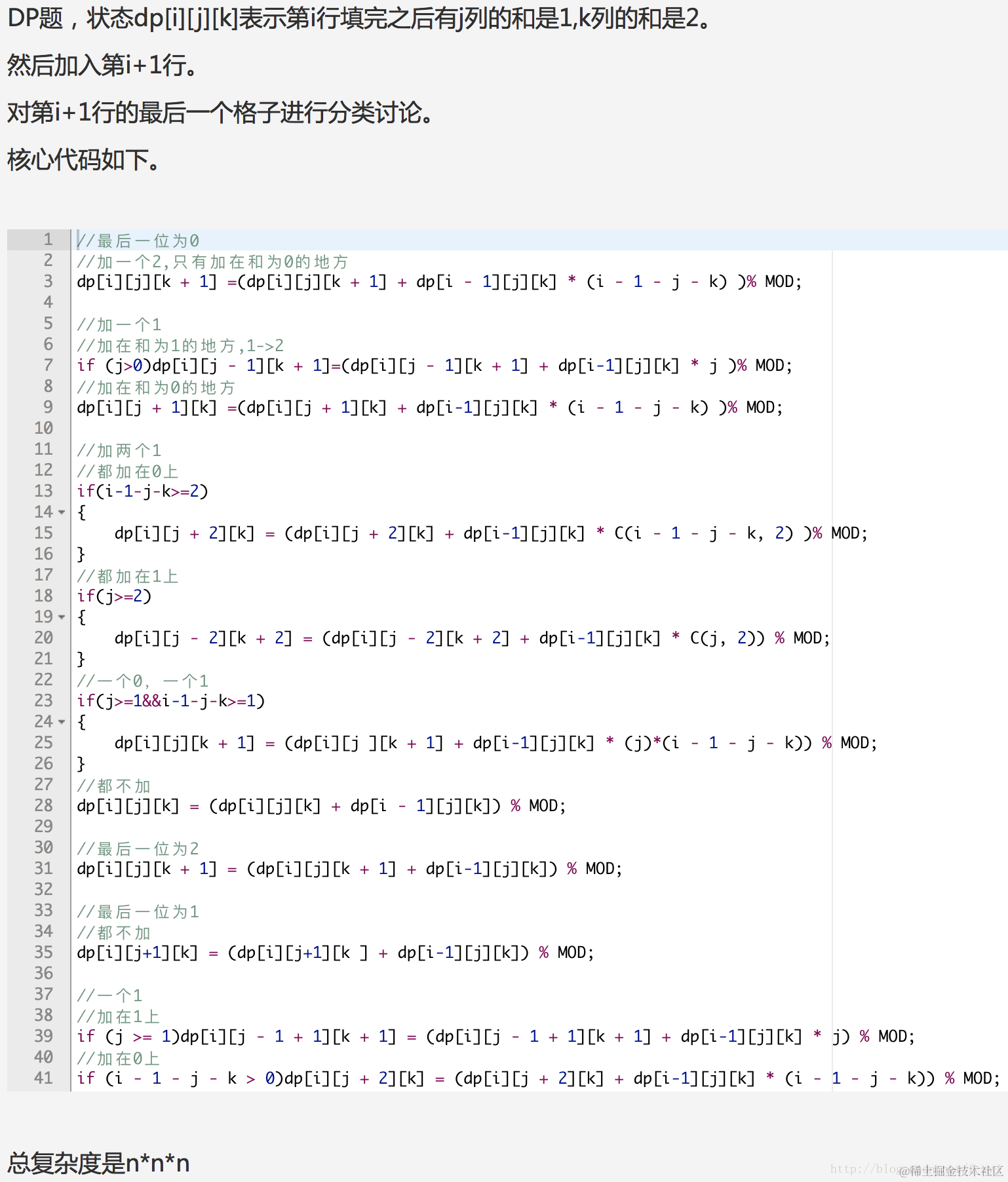Click the text '然后加入第i+1行。'
1008x1182 pixels.
click(102, 66)
